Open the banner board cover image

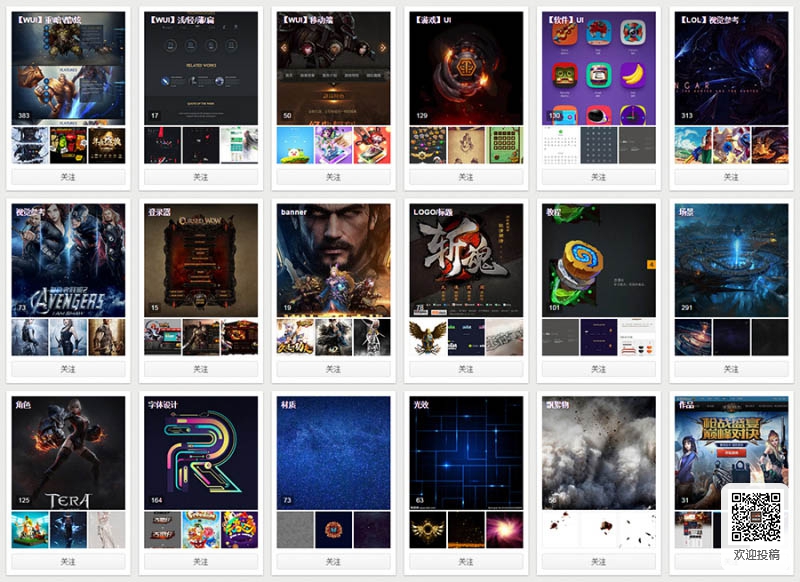pyautogui.click(x=334, y=260)
